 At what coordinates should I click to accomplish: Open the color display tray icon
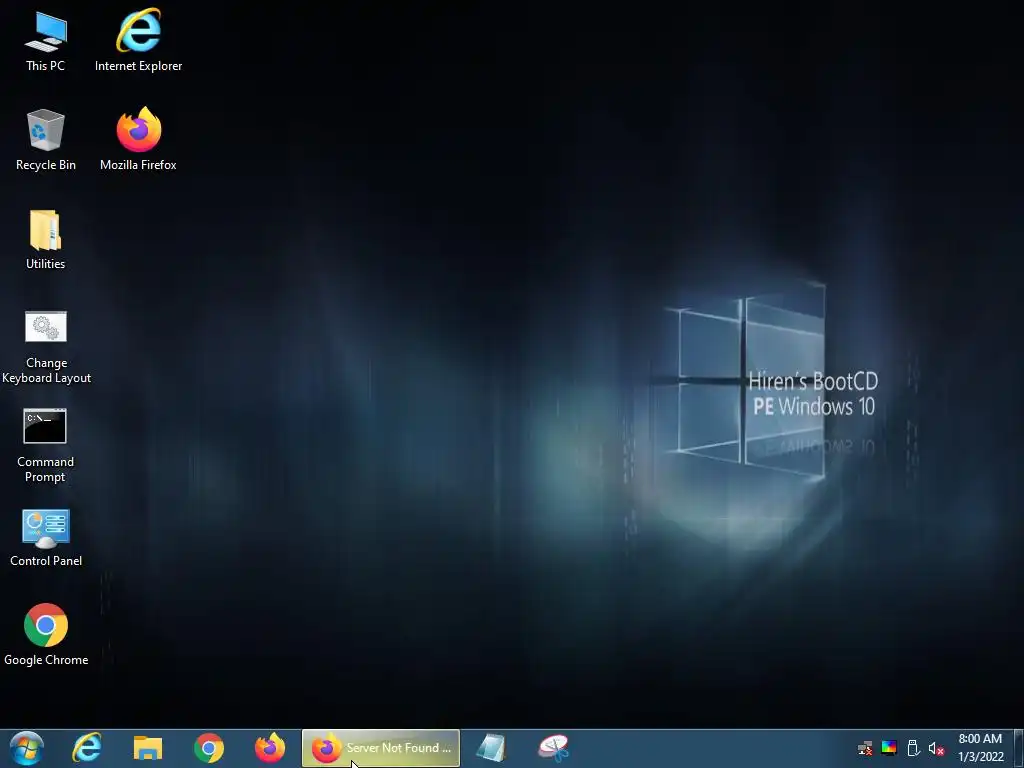(889, 748)
